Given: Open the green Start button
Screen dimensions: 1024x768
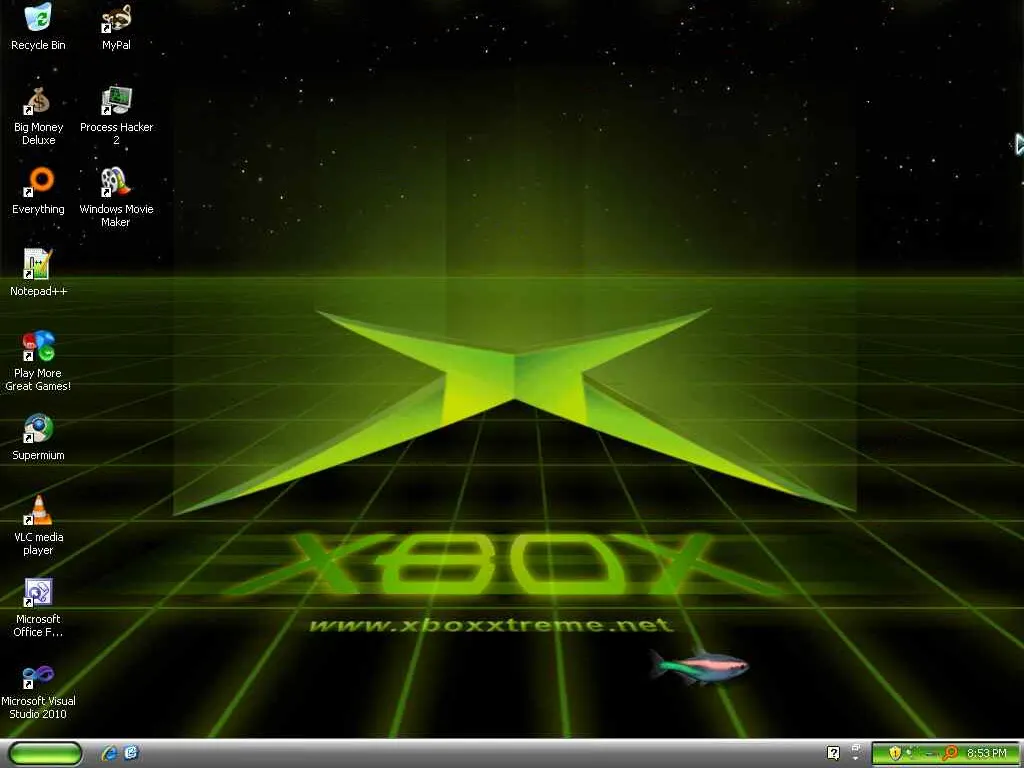Looking at the screenshot, I should 46,753.
